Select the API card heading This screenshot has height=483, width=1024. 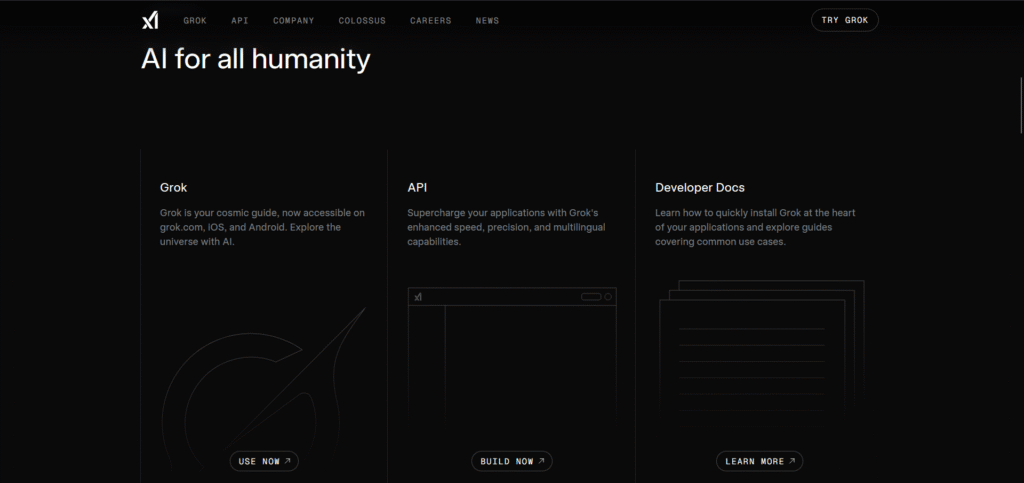coord(418,187)
